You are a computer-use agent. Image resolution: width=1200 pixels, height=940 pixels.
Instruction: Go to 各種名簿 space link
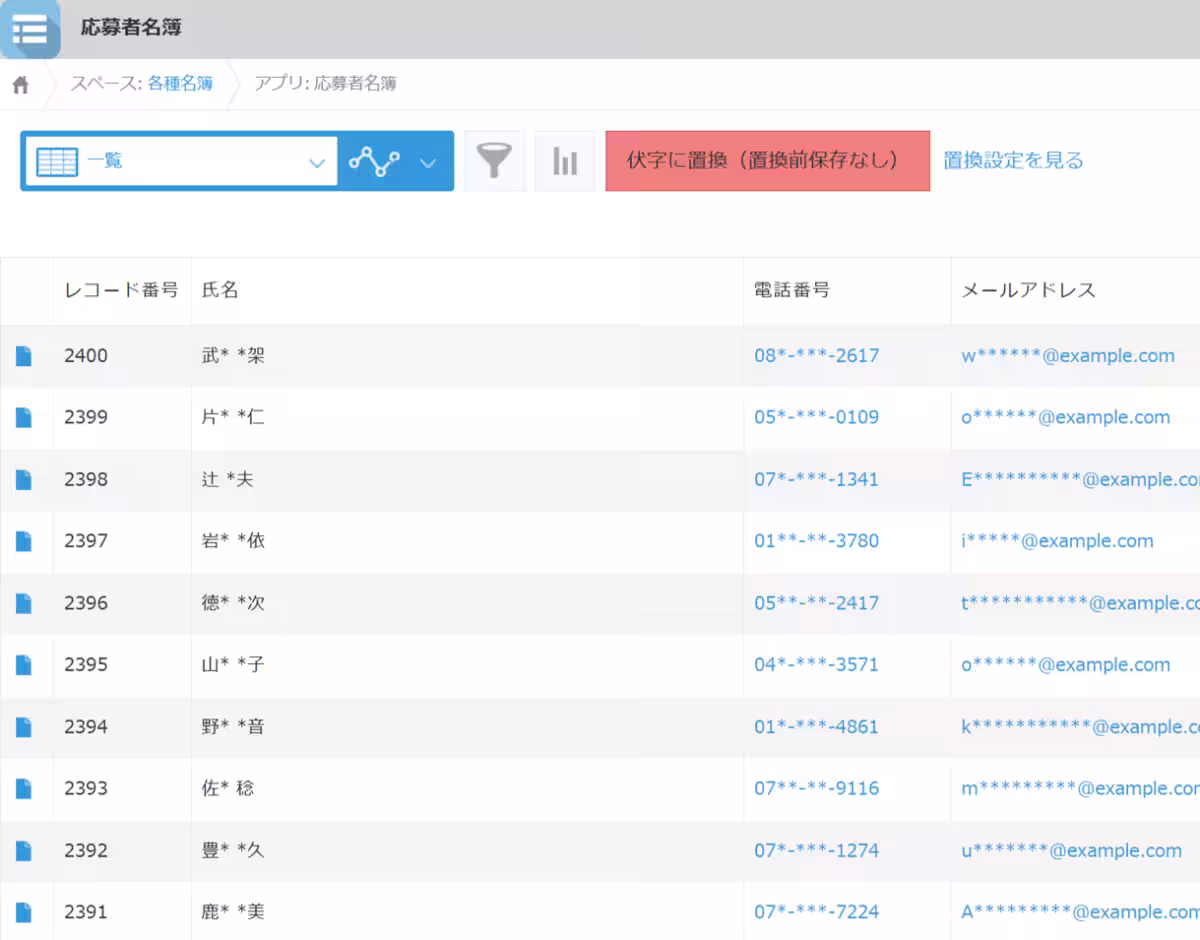pyautogui.click(x=180, y=84)
